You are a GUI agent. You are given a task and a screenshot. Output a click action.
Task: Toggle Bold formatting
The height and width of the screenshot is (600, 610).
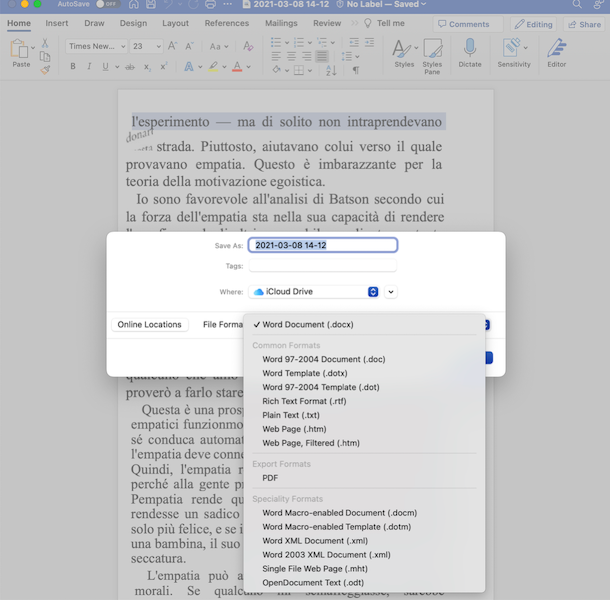click(x=73, y=67)
